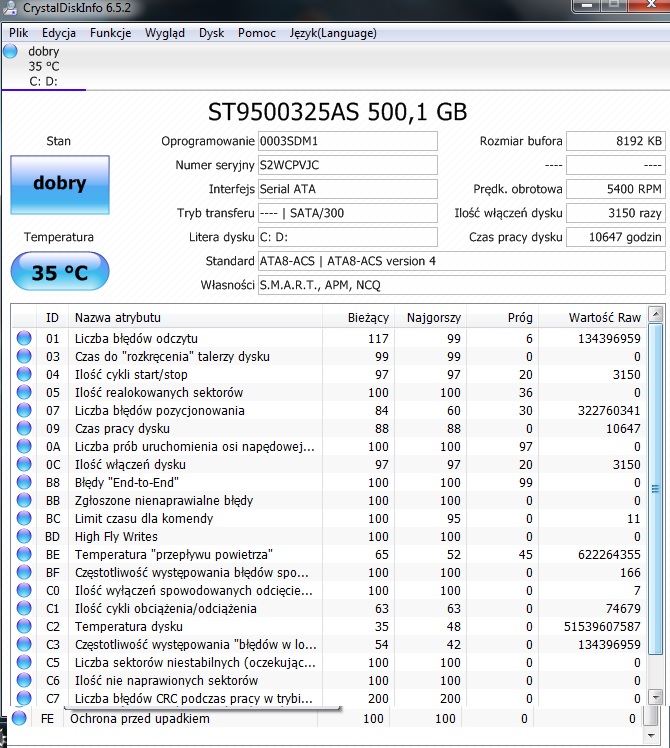Click the big 'dobry' health status button
The image size is (670, 748).
pyautogui.click(x=60, y=185)
